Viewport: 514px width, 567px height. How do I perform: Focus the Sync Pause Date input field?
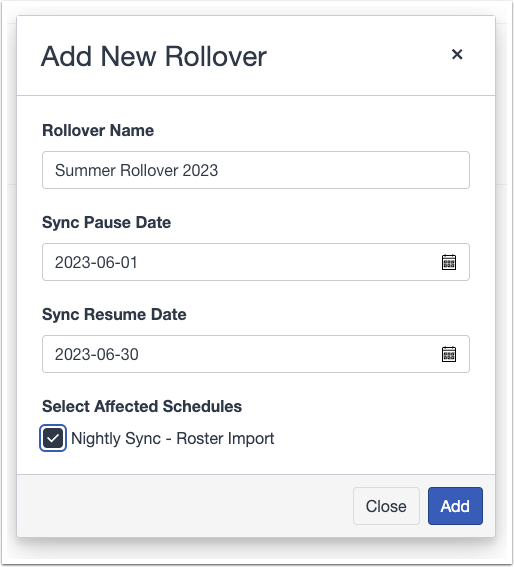tap(256, 262)
